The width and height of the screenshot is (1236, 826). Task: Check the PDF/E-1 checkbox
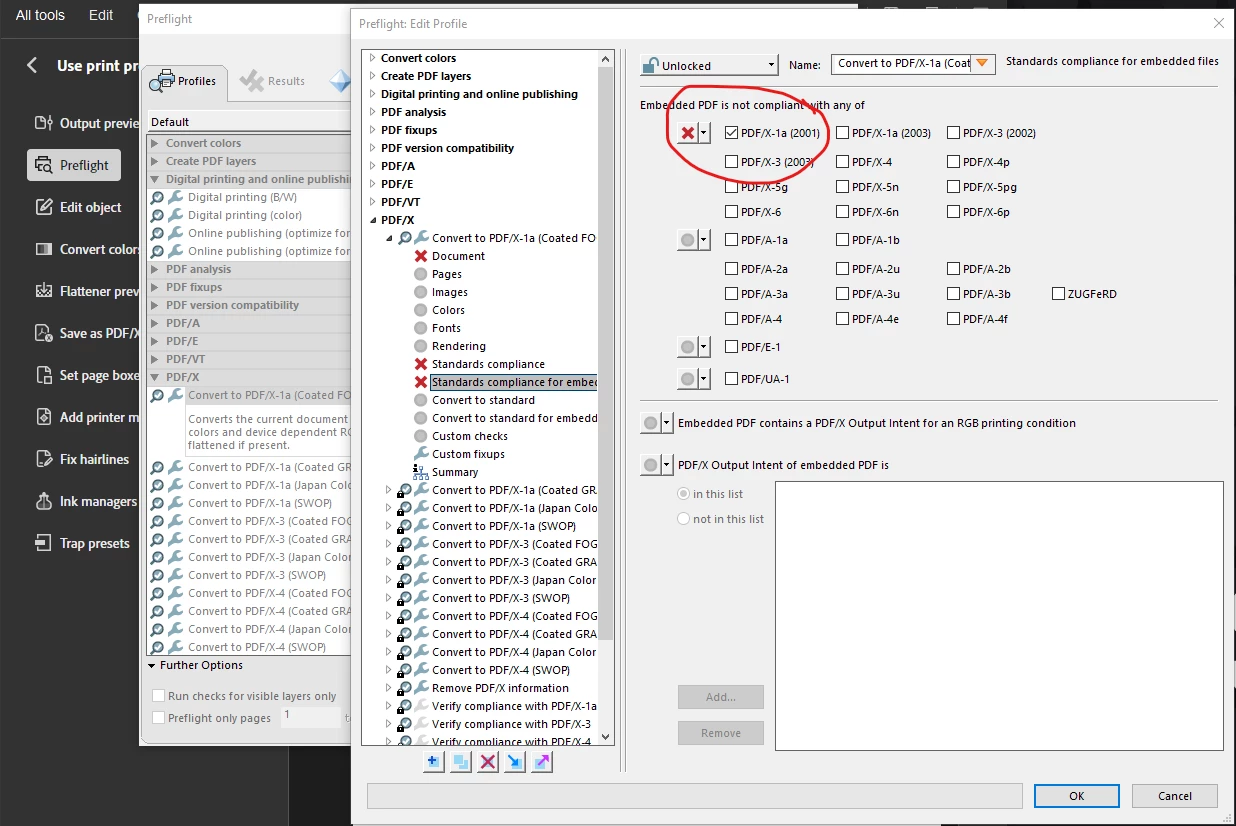point(732,347)
